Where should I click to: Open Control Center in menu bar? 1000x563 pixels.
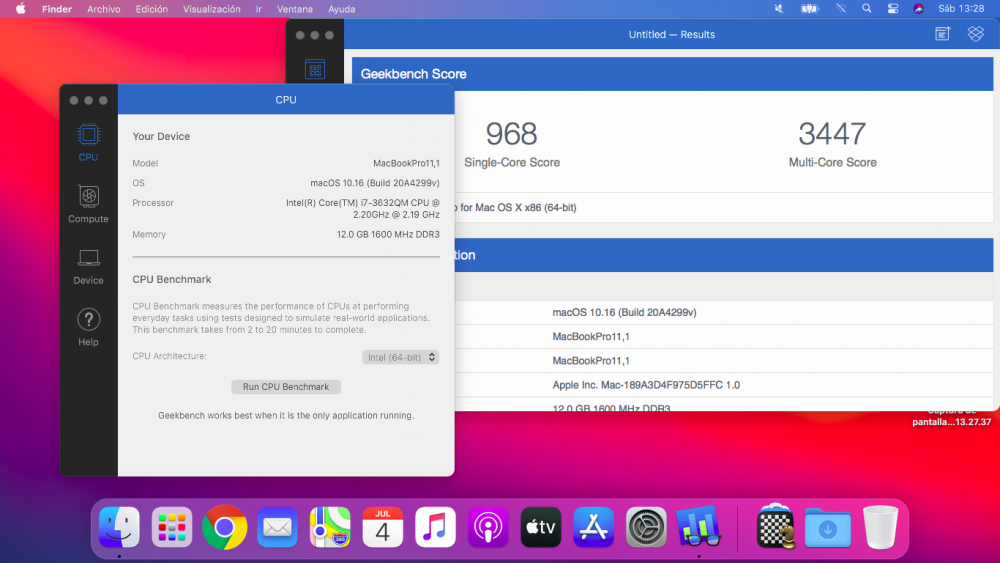893,9
